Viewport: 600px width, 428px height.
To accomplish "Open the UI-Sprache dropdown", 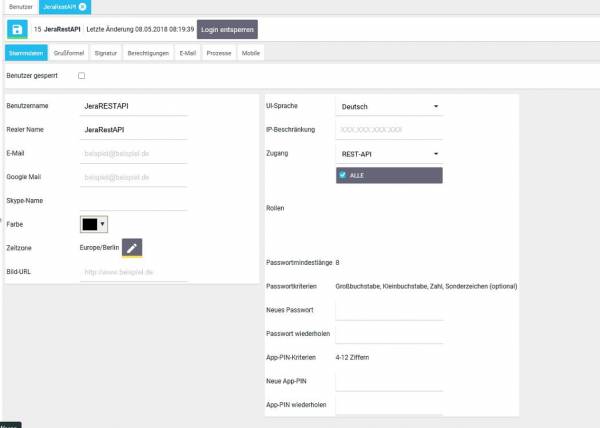I will [x=389, y=106].
